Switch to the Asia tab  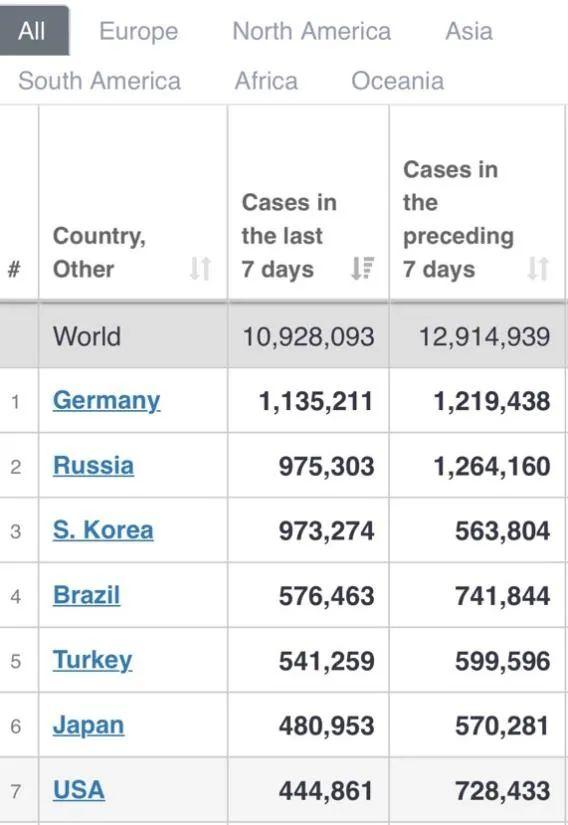click(x=469, y=31)
